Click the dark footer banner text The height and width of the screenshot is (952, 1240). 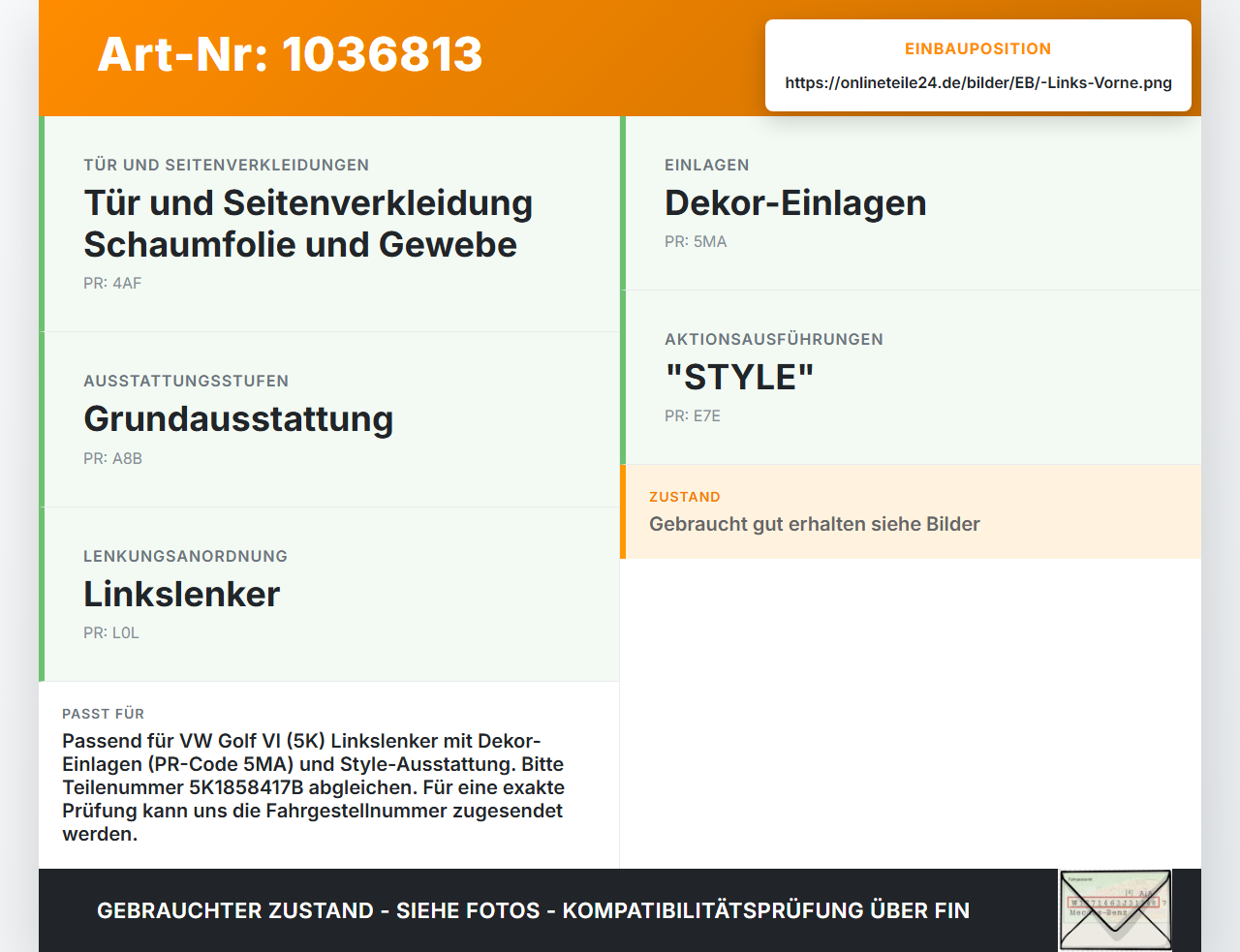coord(533,910)
